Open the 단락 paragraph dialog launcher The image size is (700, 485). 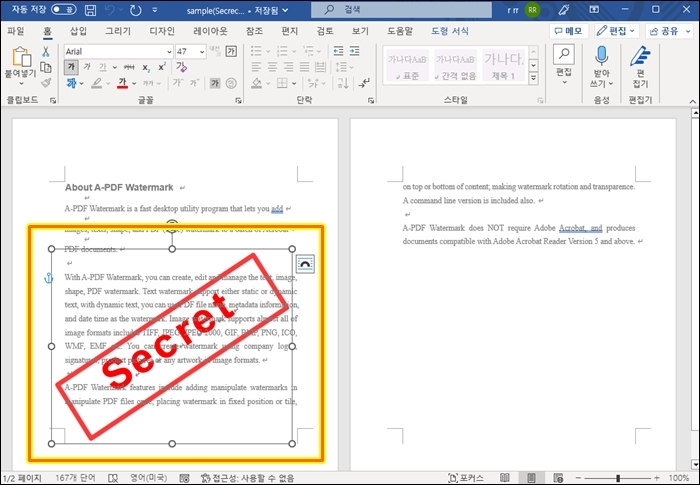click(x=371, y=101)
